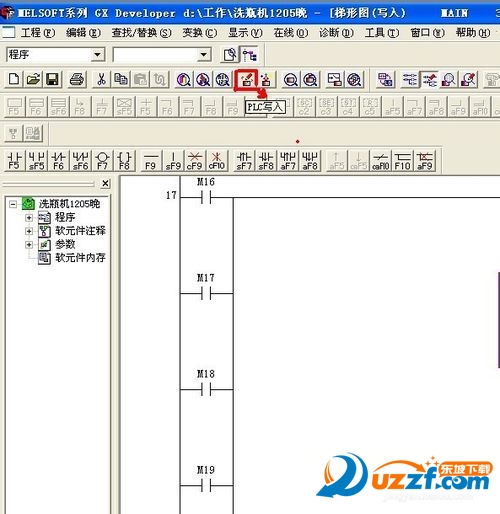Select 软元件内存 in project tree
The image size is (500, 514).
point(80,258)
